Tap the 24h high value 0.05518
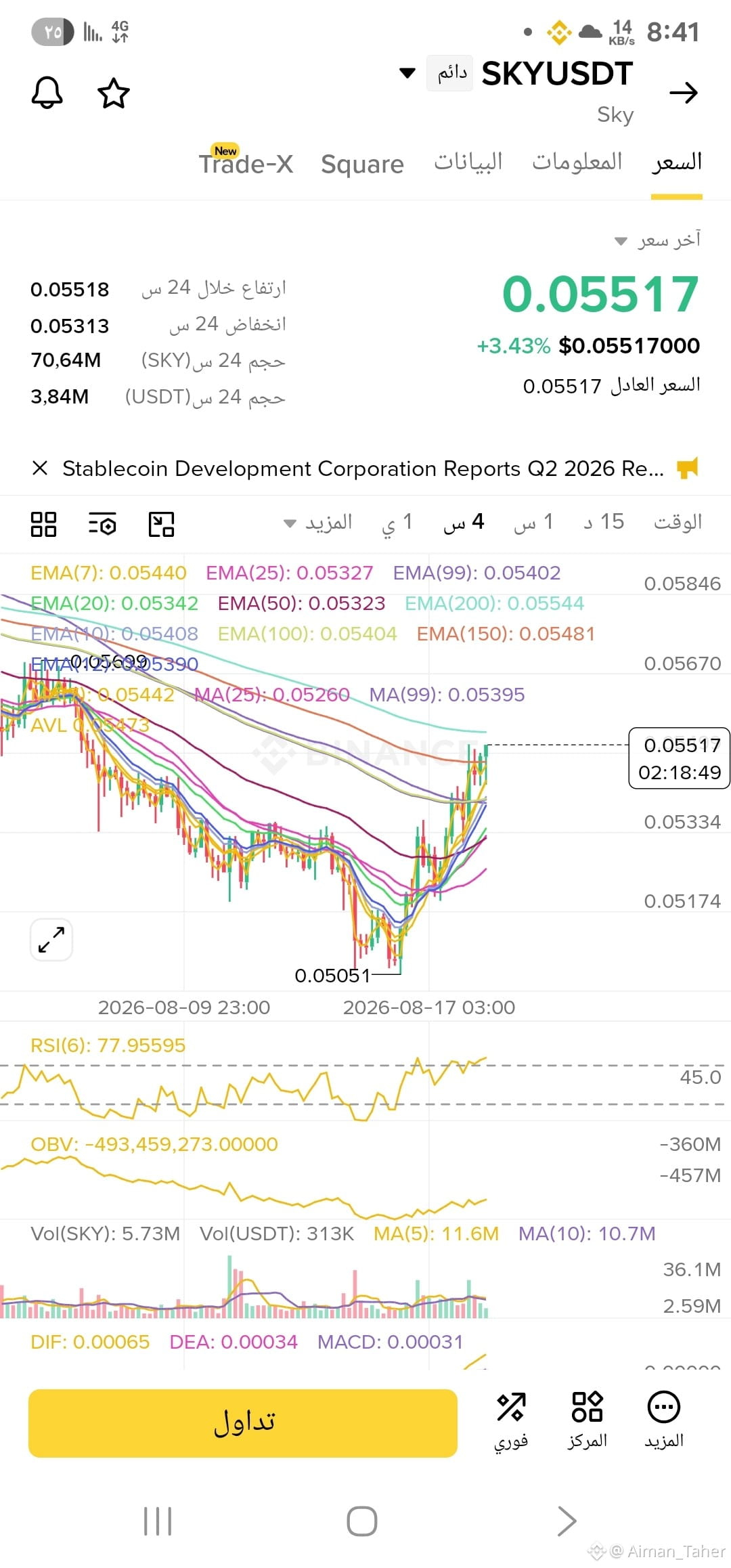Image resolution: width=731 pixels, height=1568 pixels. (x=70, y=290)
